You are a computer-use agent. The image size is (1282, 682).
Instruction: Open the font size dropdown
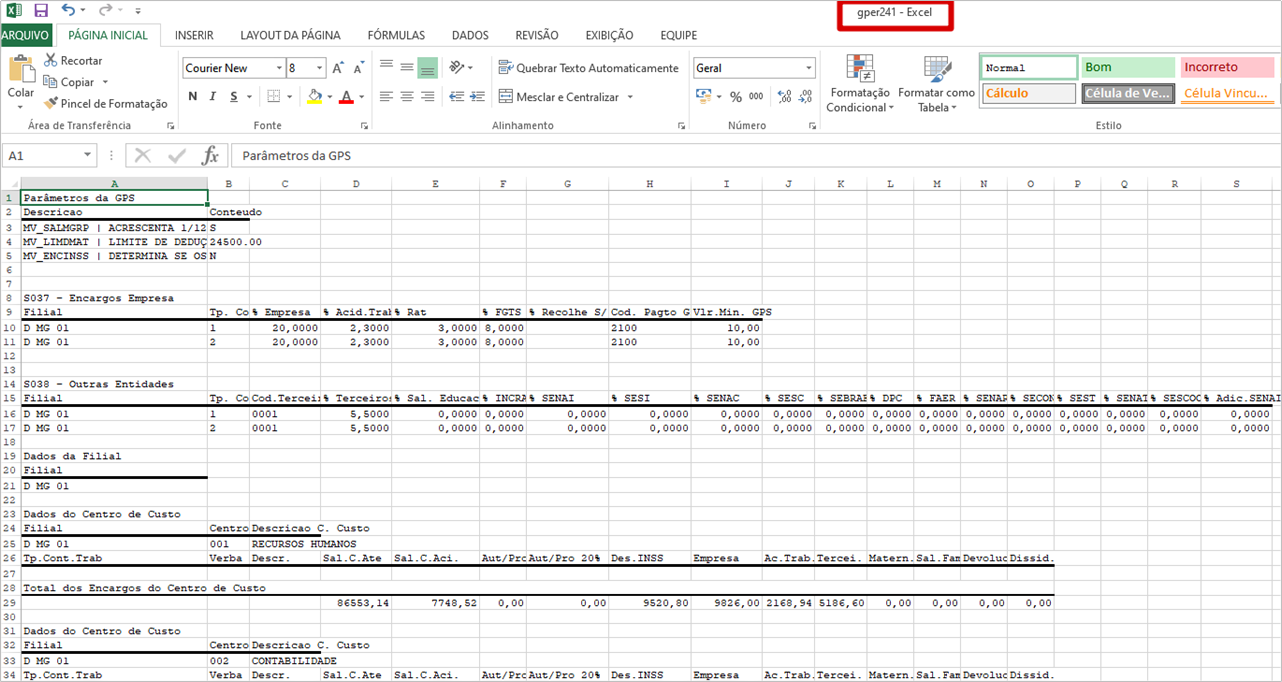(320, 68)
